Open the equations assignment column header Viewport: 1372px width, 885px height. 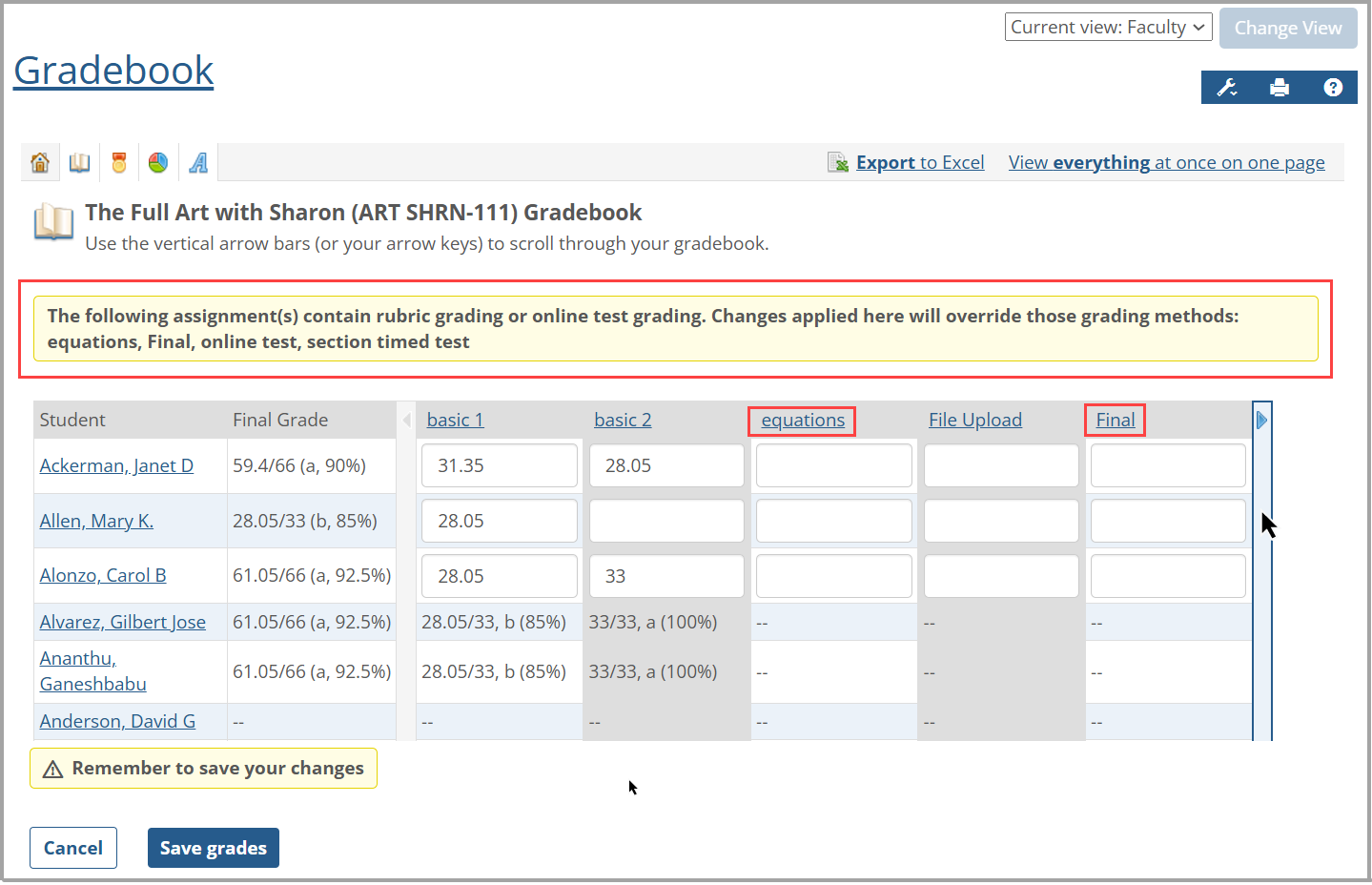(801, 420)
